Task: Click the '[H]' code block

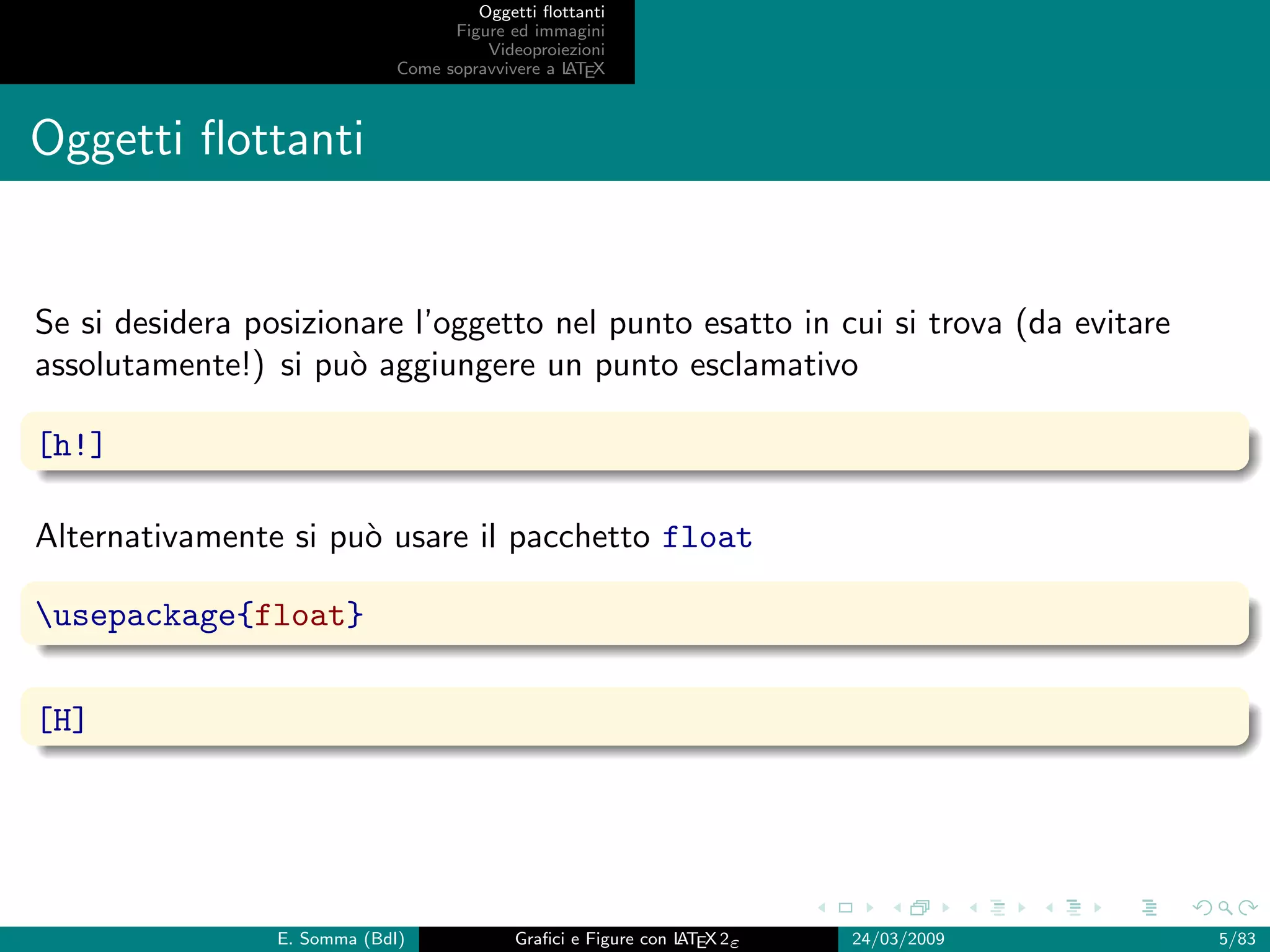Action: tap(635, 717)
